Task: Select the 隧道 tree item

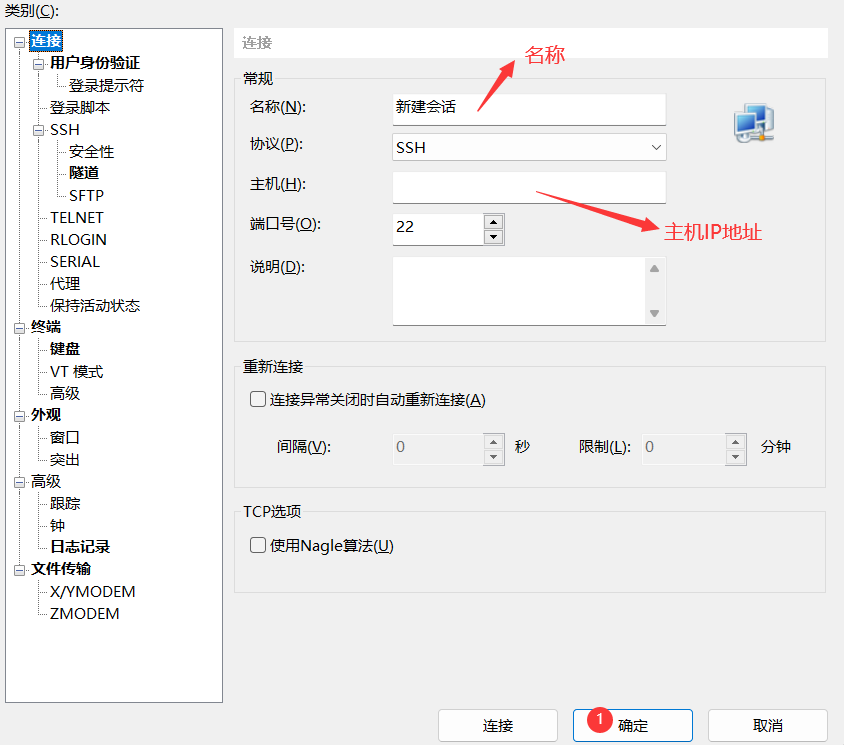Action: pyautogui.click(x=84, y=173)
